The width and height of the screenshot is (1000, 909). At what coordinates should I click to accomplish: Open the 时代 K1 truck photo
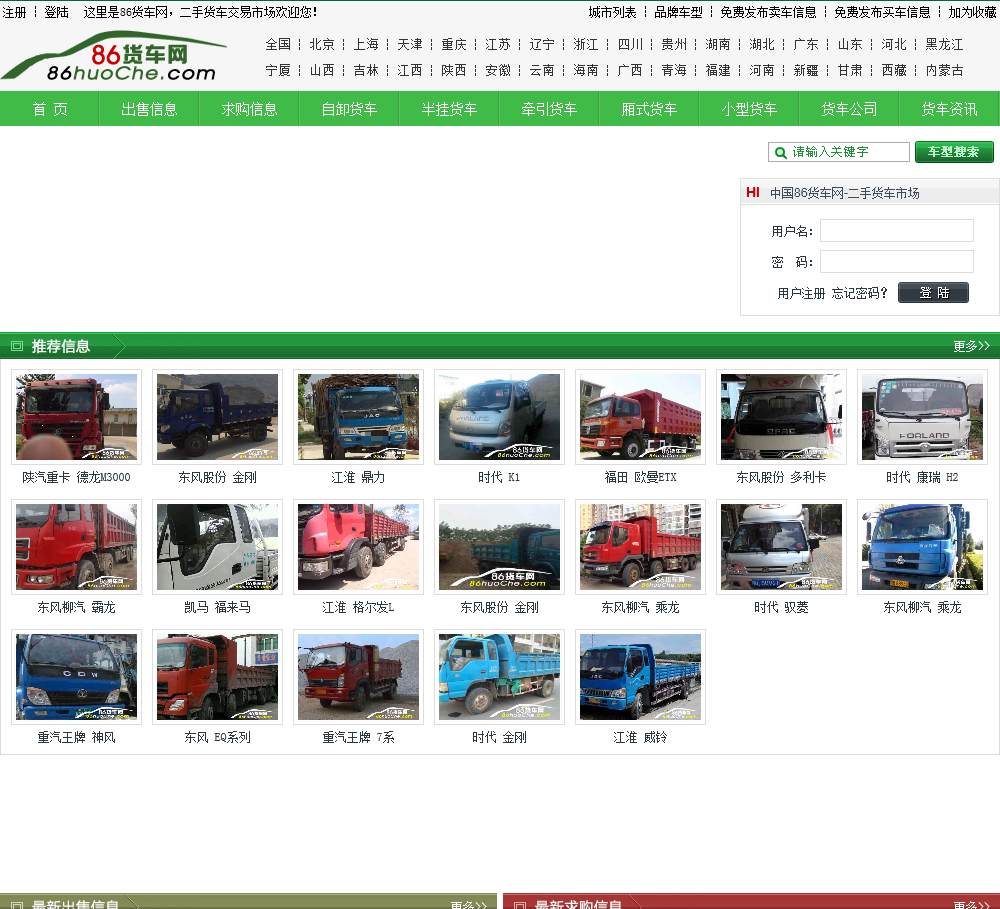(x=499, y=417)
